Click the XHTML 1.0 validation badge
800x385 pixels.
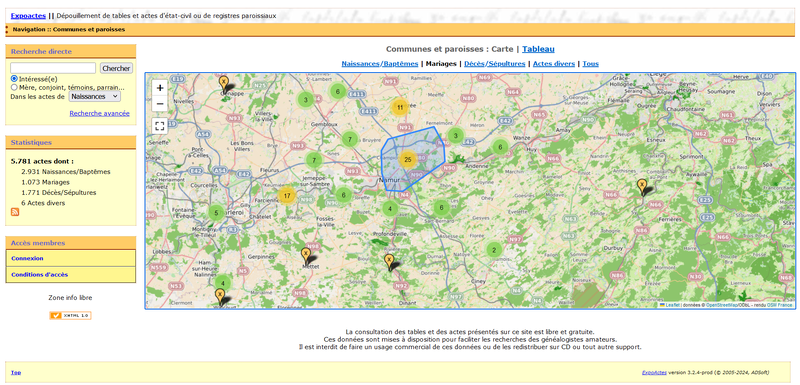click(70, 316)
